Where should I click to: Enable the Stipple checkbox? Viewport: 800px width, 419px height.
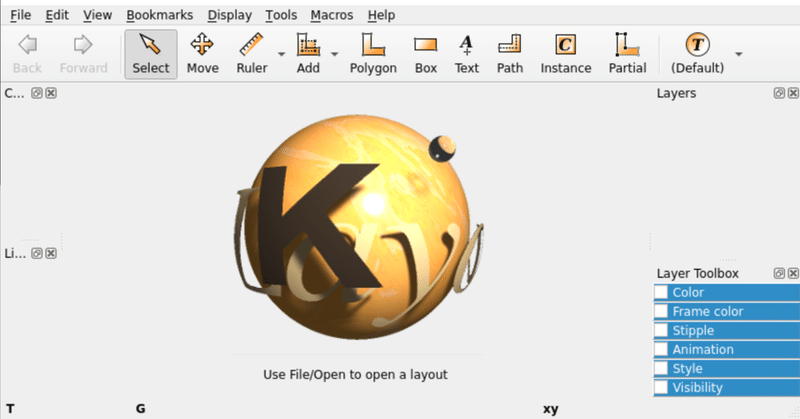661,330
